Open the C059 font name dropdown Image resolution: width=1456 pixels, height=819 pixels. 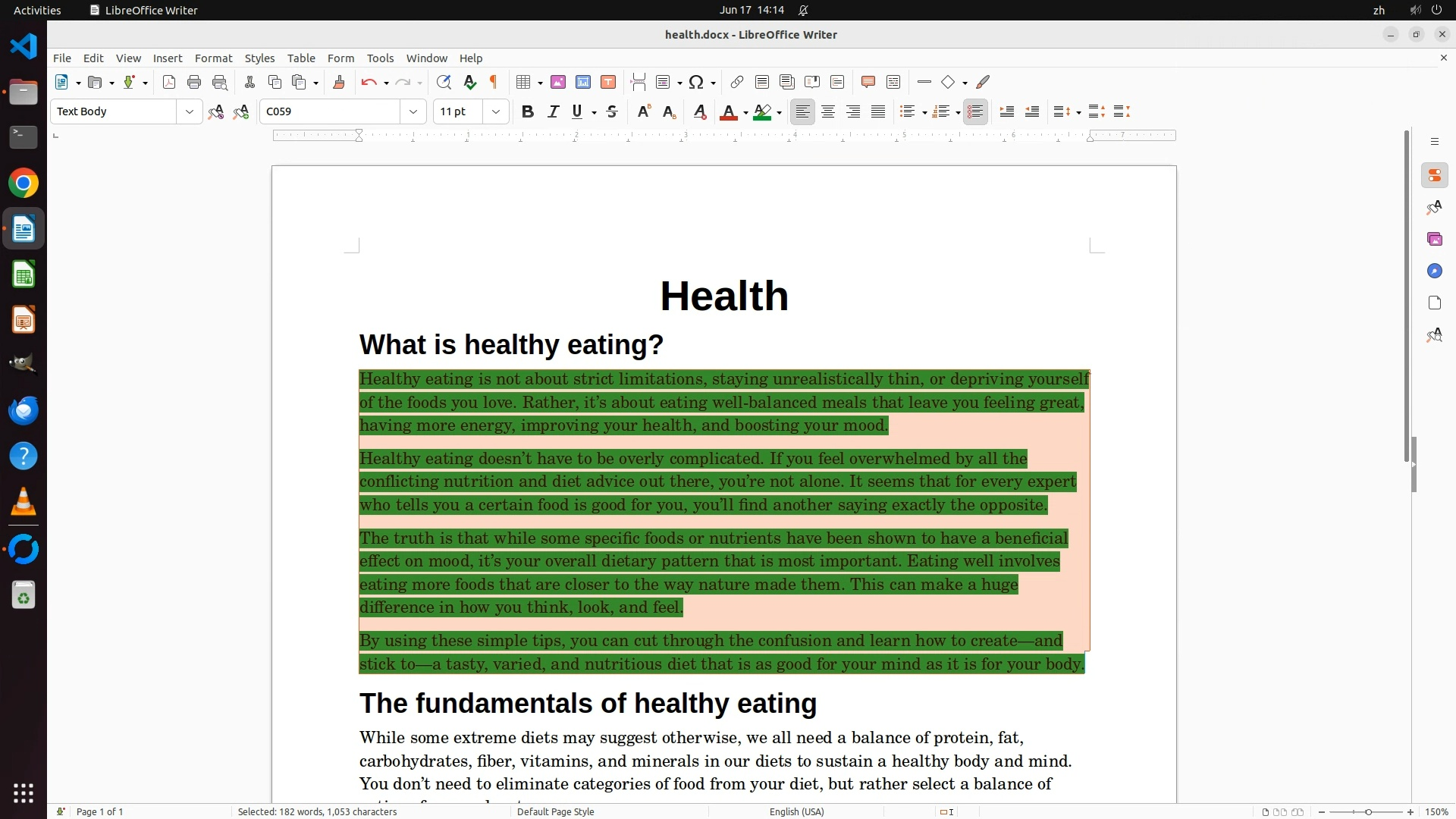413,111
